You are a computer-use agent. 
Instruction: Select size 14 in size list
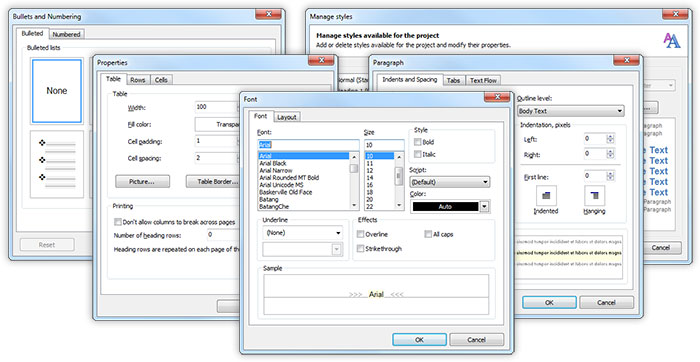[x=379, y=178]
